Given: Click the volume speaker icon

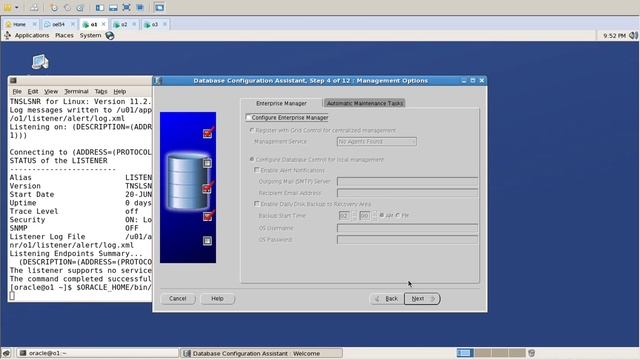Looking at the screenshot, I should 633,36.
